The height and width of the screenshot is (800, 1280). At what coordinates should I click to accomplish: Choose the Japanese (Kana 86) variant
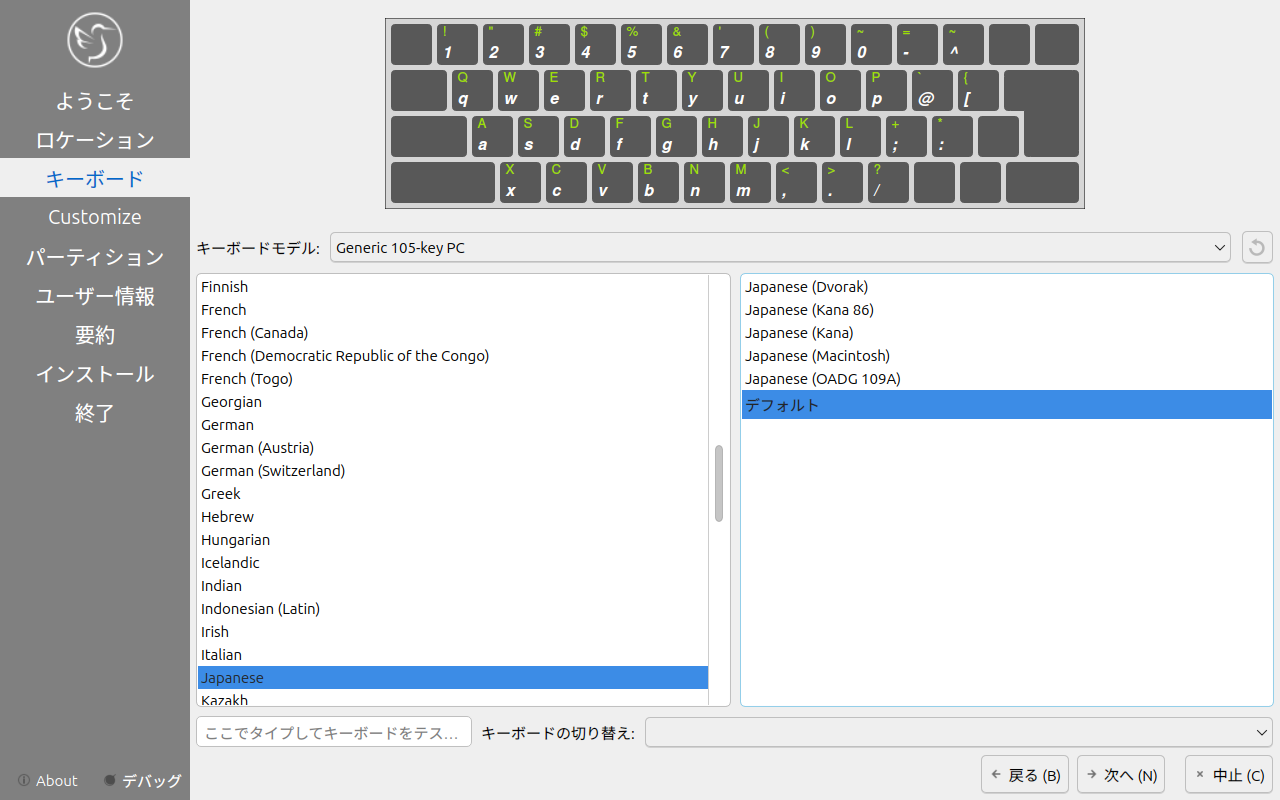pos(1006,310)
